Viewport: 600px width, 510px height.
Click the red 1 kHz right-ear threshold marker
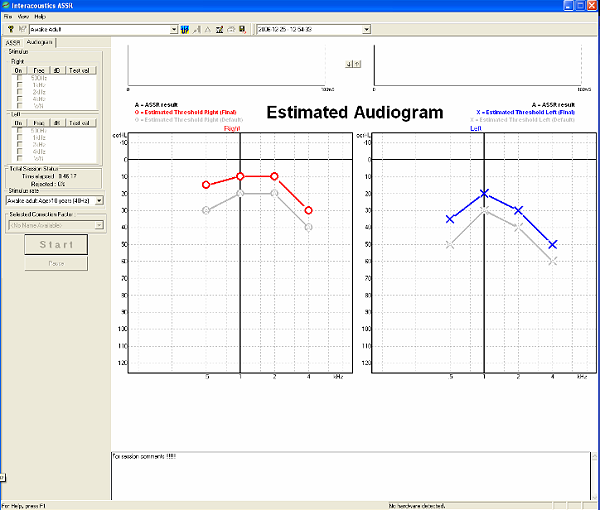tap(240, 176)
